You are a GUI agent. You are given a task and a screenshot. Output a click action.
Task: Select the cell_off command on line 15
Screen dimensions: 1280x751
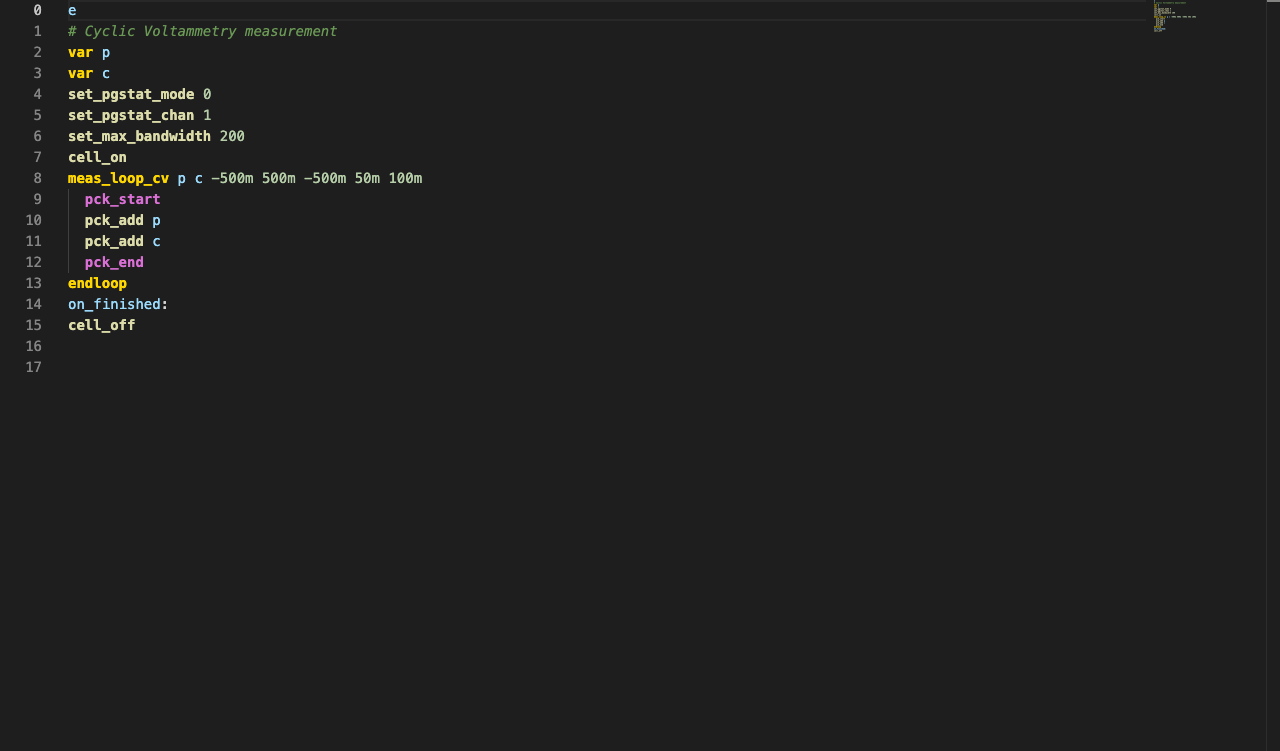coord(101,325)
